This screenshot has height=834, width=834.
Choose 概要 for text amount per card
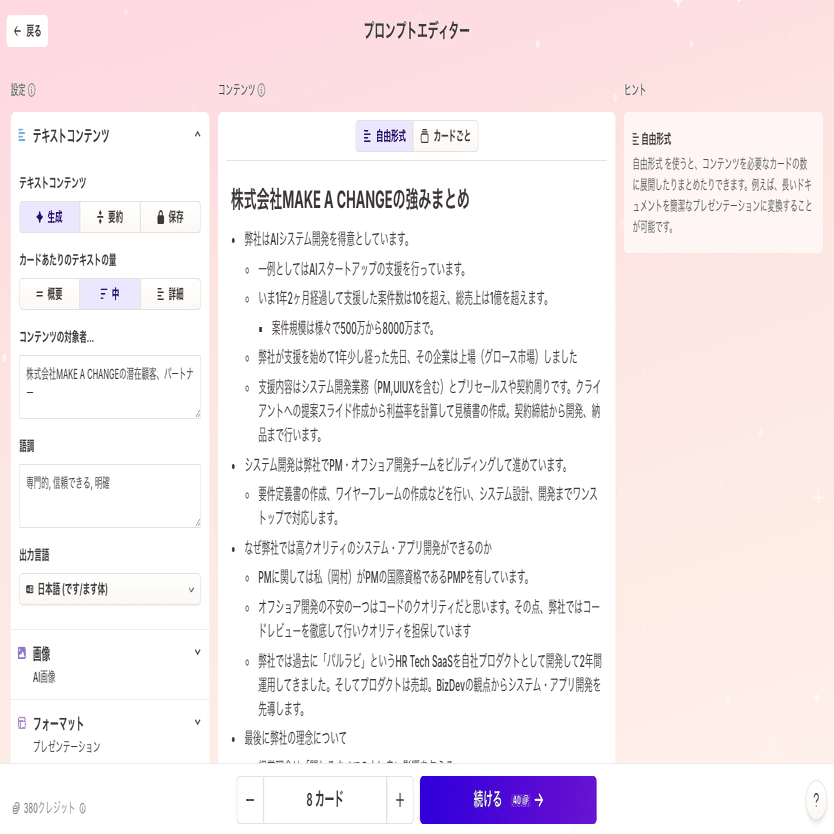(49, 294)
